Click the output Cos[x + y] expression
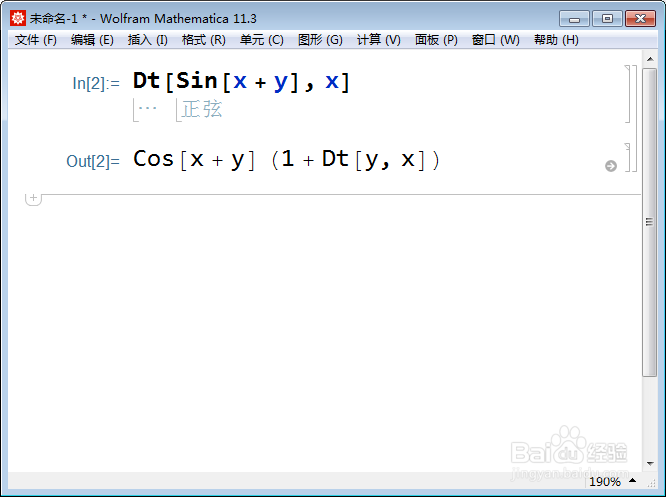Screen dimensions: 666x497 [194, 160]
